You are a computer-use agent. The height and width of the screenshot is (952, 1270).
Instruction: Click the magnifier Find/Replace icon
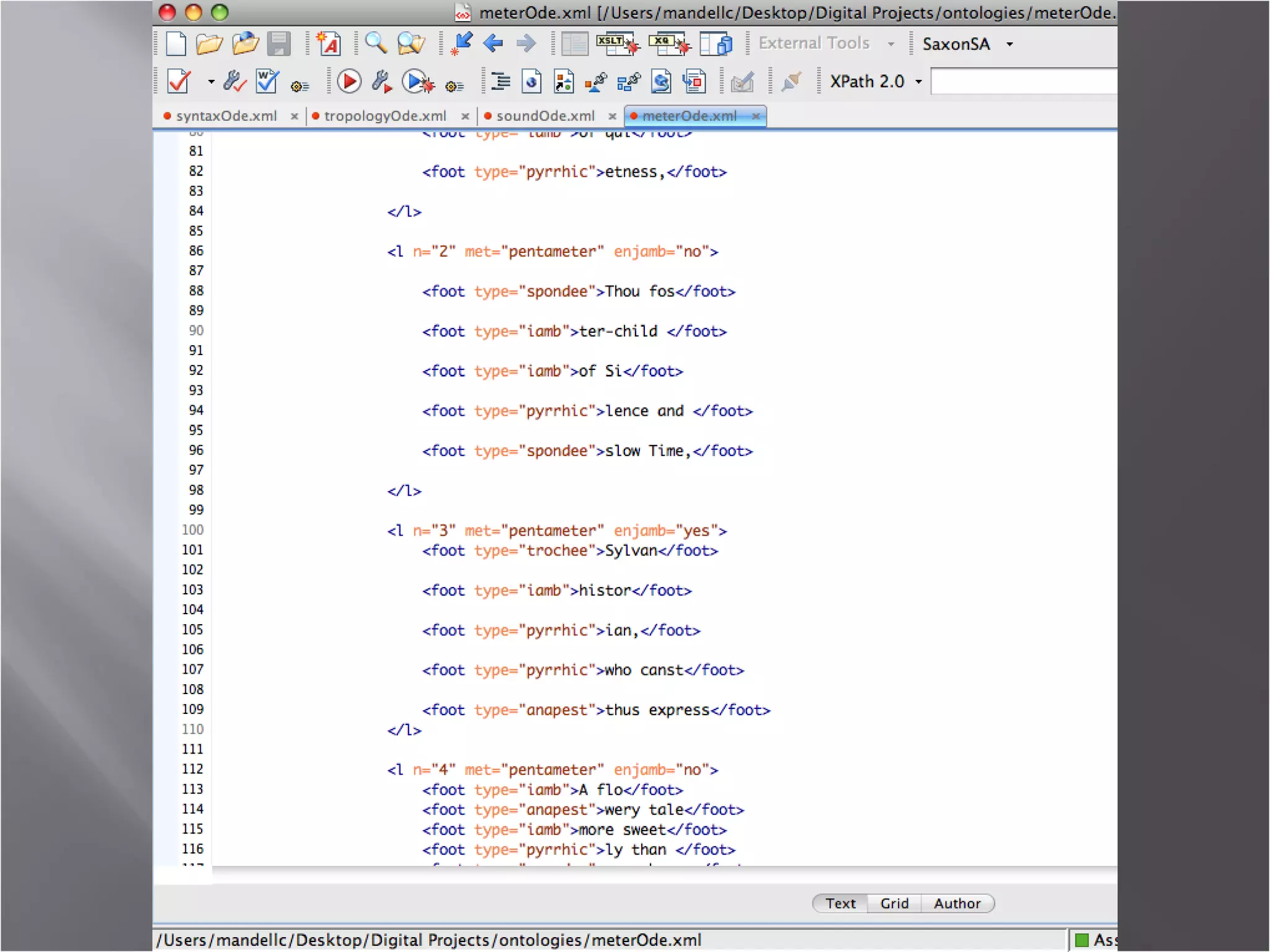(376, 43)
